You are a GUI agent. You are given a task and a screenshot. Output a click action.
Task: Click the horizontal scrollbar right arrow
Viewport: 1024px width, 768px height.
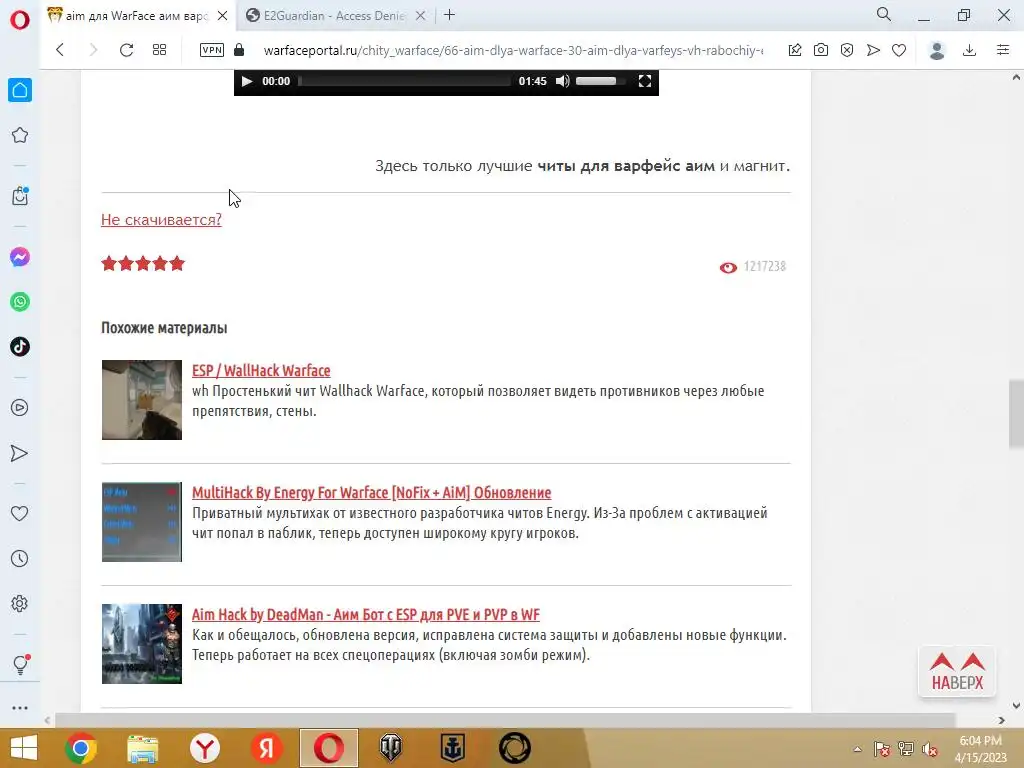pyautogui.click(x=1002, y=720)
